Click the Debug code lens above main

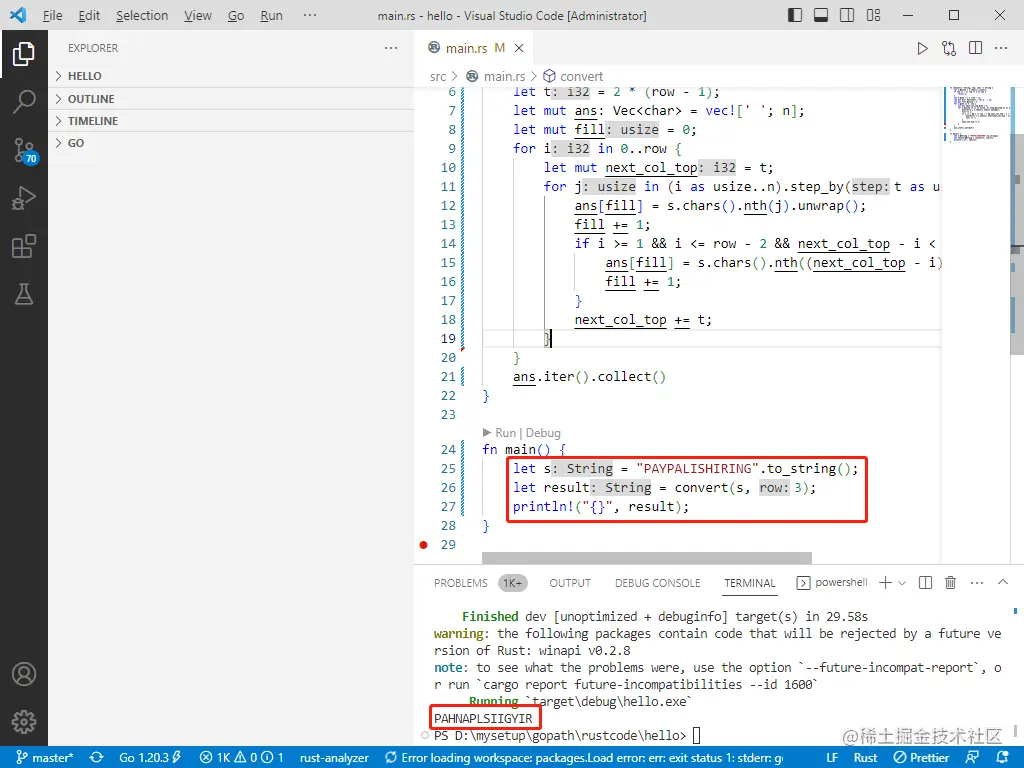pyautogui.click(x=543, y=433)
